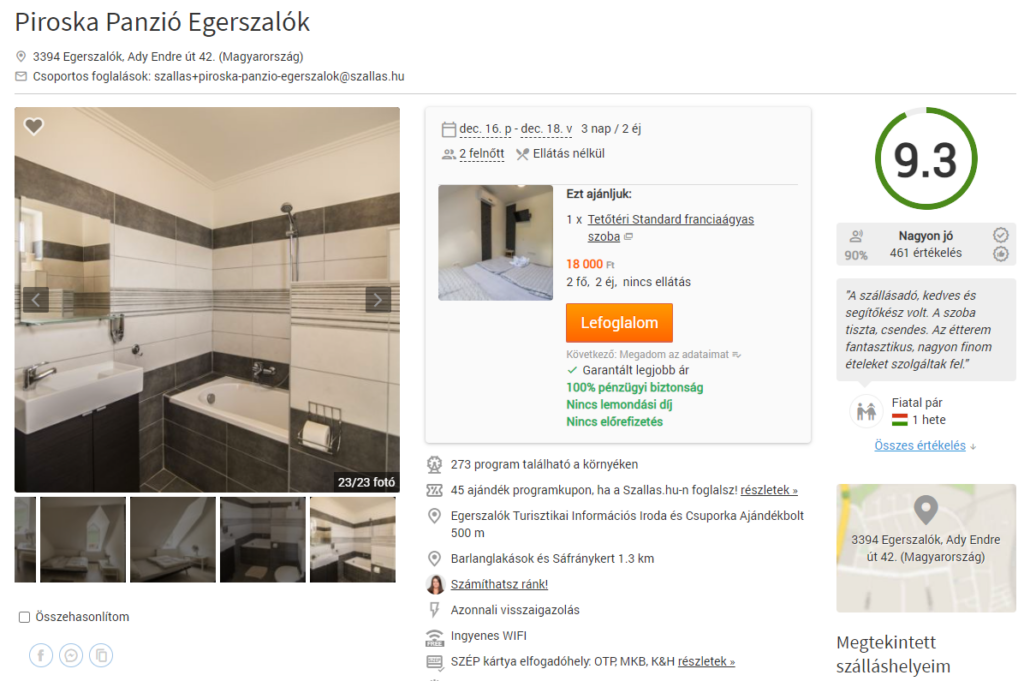Add property to favorites with heart icon
1024x681 pixels.
tap(34, 126)
